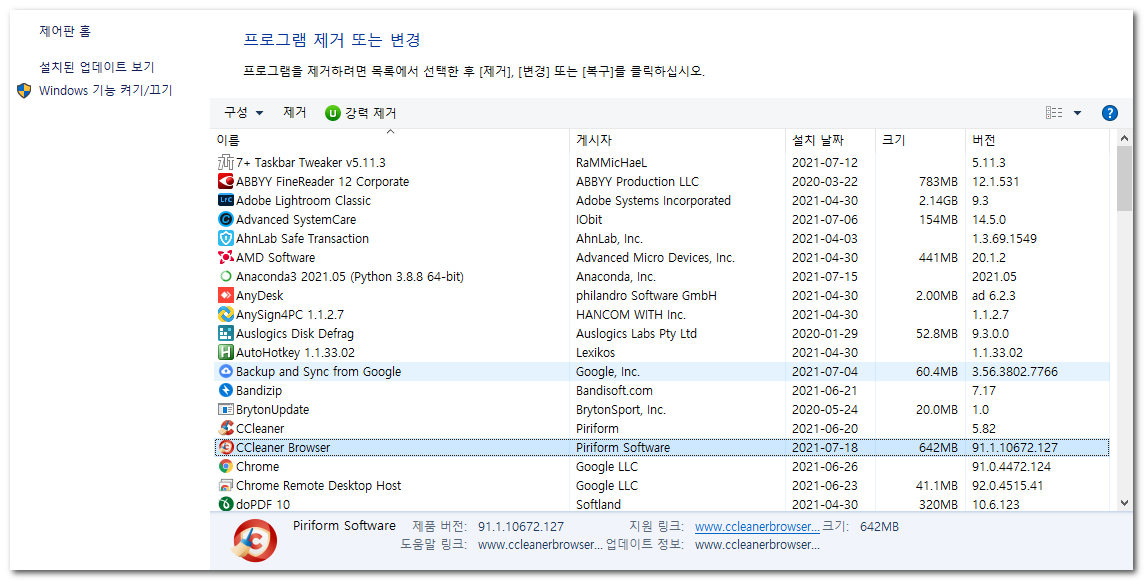This screenshot has height=581, width=1144.
Task: Click the 783MB size cell
Action: point(938,182)
